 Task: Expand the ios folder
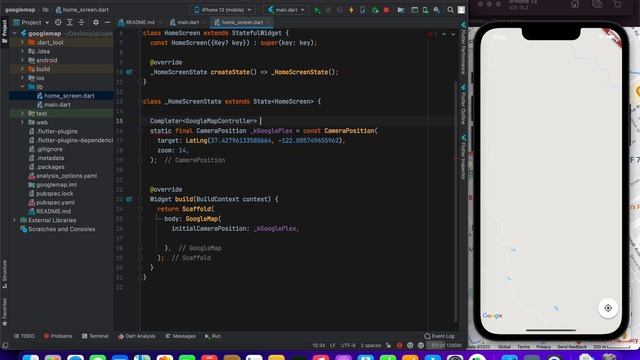(22, 78)
